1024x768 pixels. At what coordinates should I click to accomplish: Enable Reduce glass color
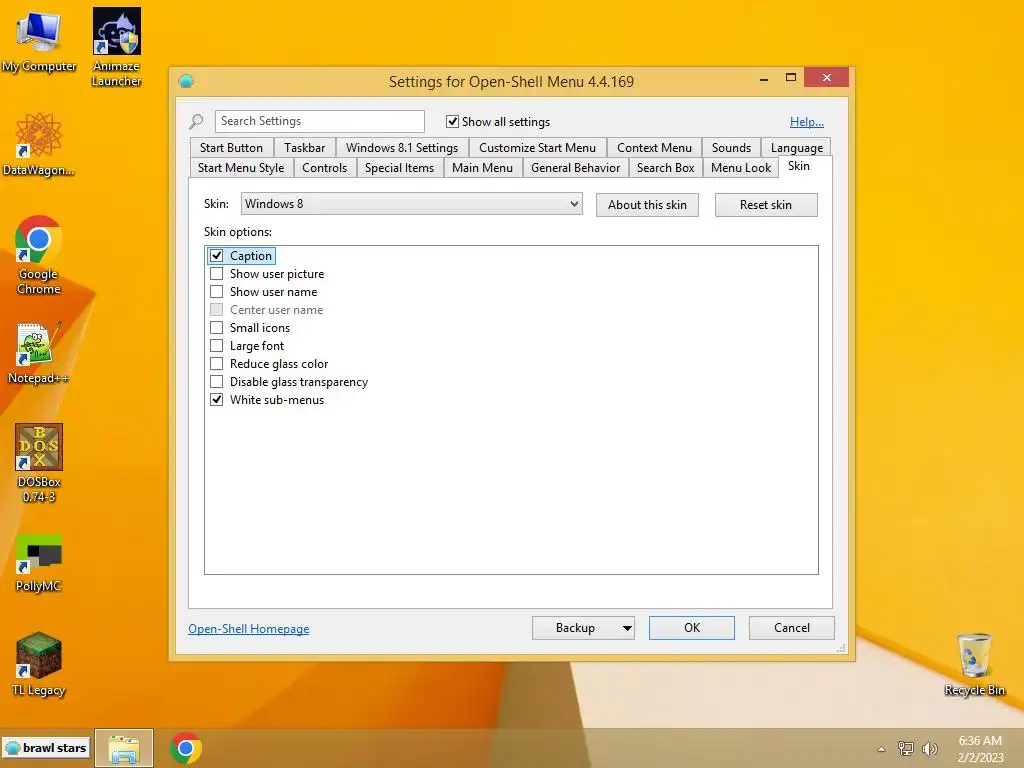(x=217, y=364)
